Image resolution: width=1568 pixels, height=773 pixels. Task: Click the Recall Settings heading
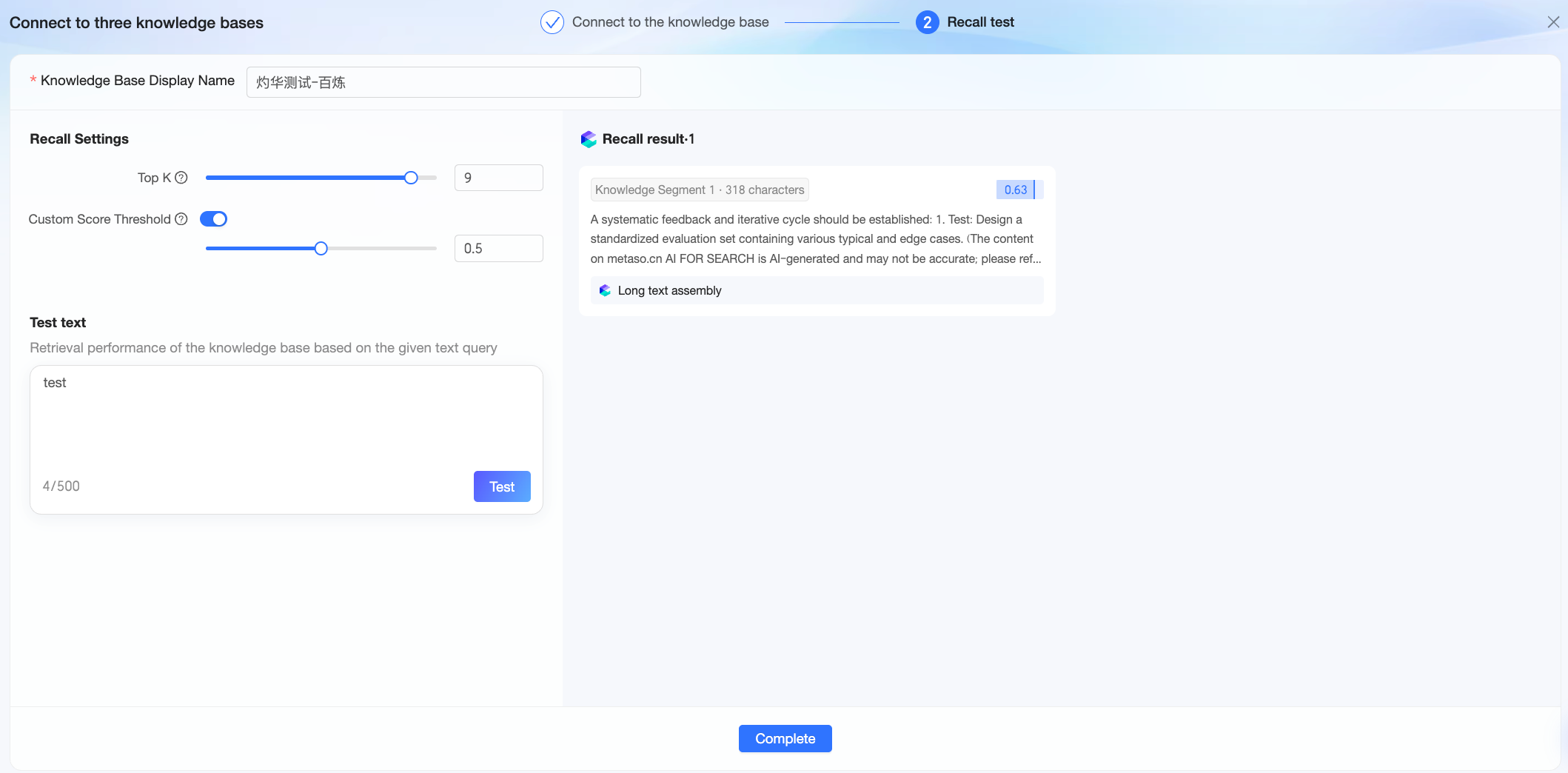tap(79, 139)
